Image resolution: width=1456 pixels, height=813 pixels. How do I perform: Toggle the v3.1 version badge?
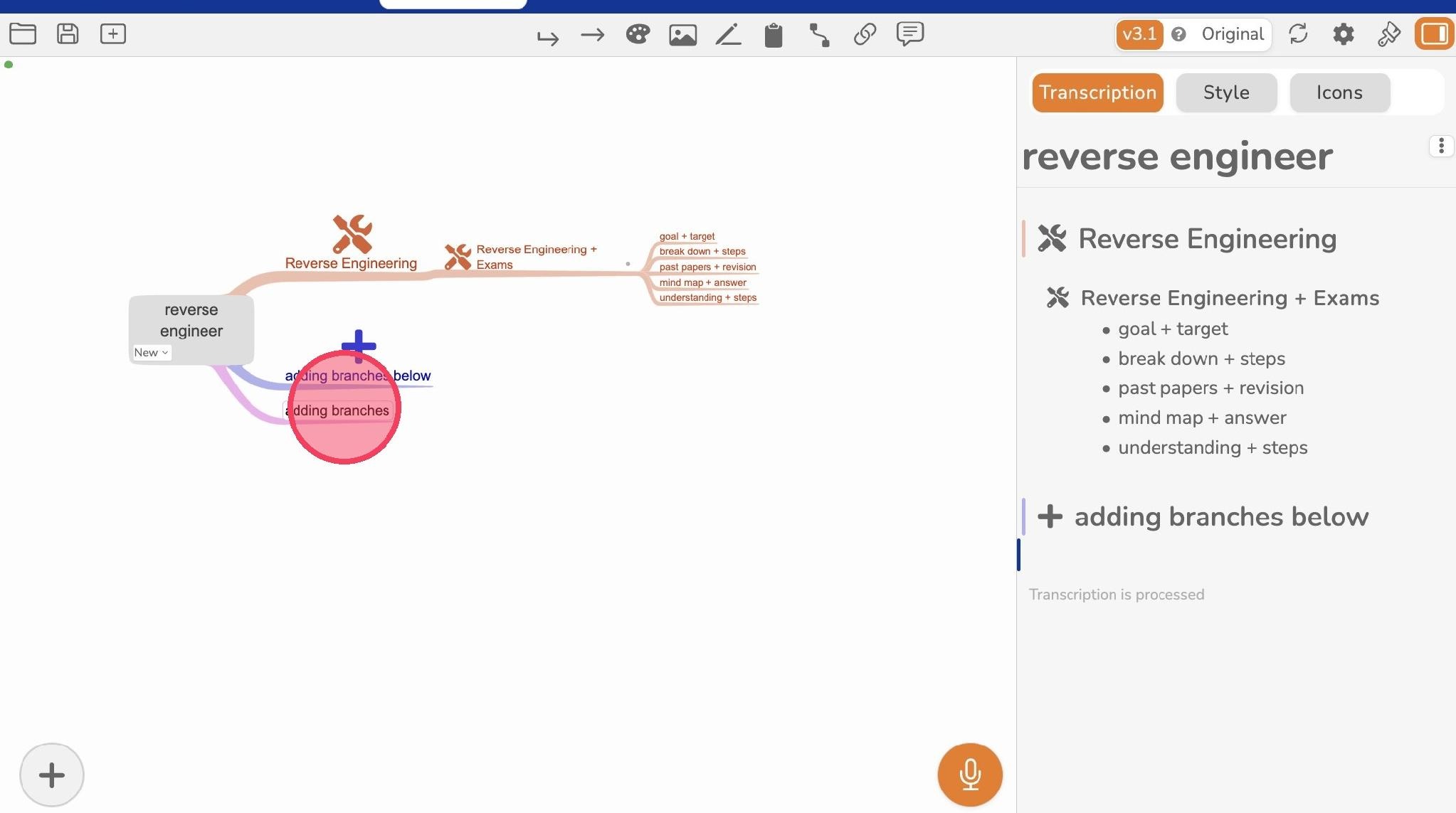click(1139, 34)
